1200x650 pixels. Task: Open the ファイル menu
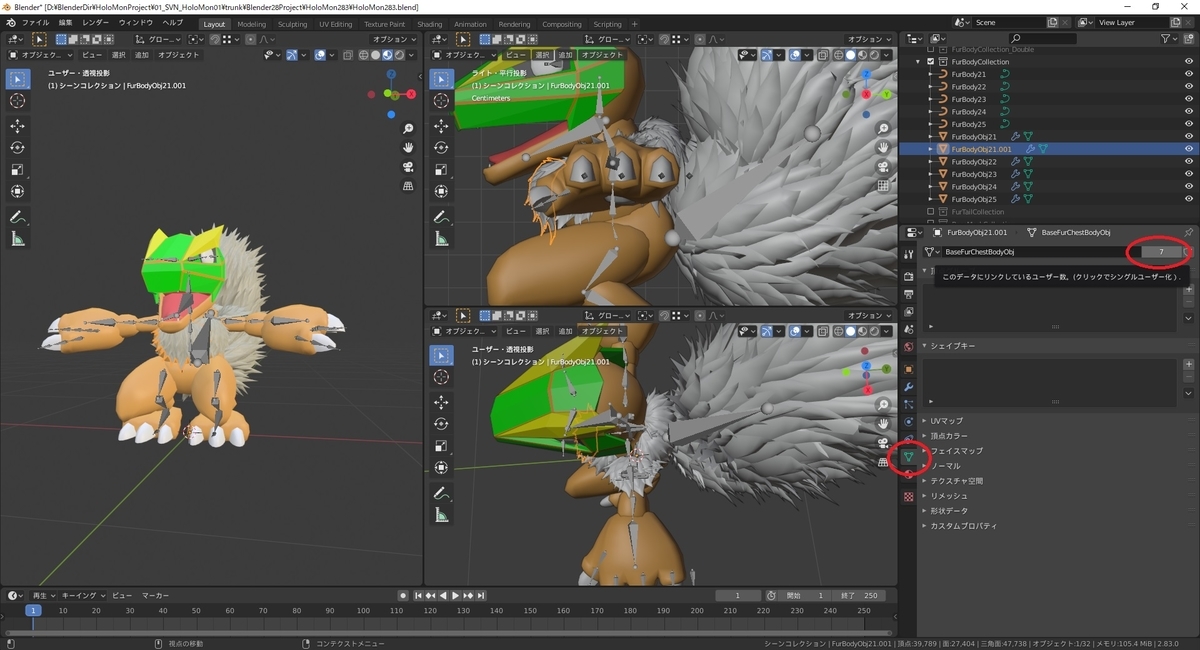(35, 23)
